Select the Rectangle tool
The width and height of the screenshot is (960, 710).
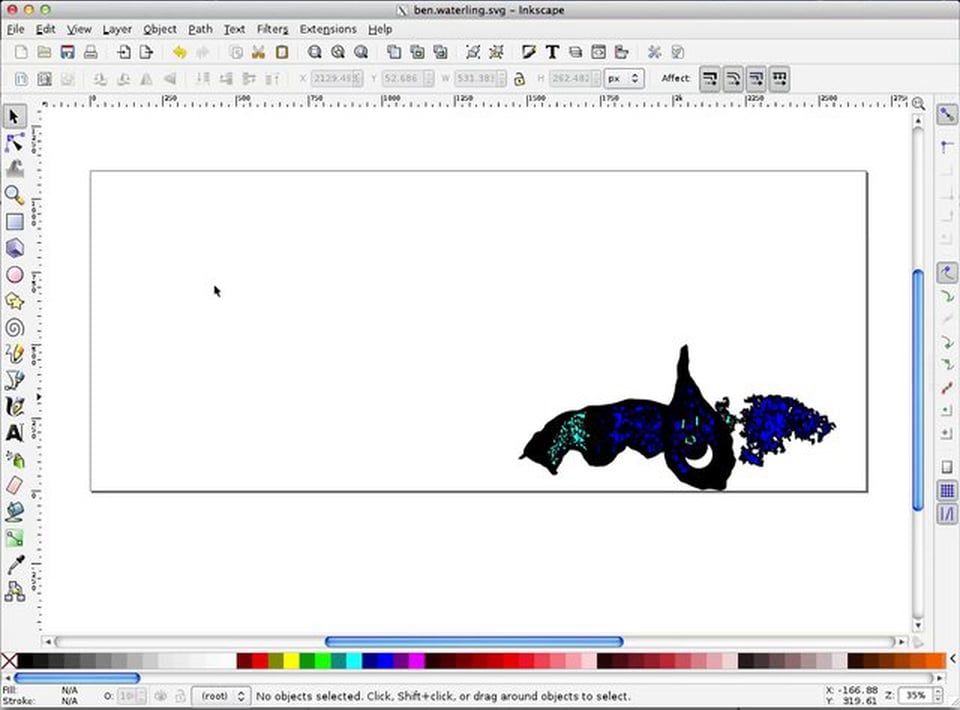point(14,222)
